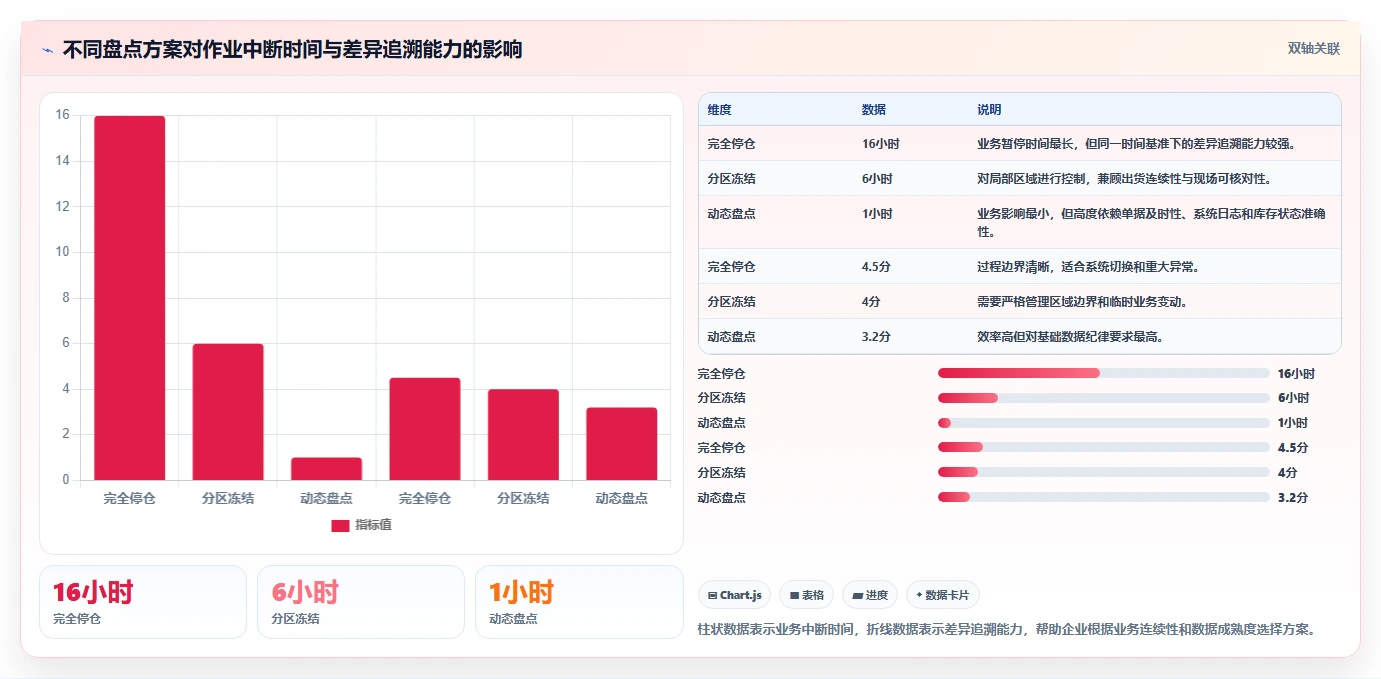Click the y-axis tick label 8
The width and height of the screenshot is (1381, 679).
pos(66,298)
